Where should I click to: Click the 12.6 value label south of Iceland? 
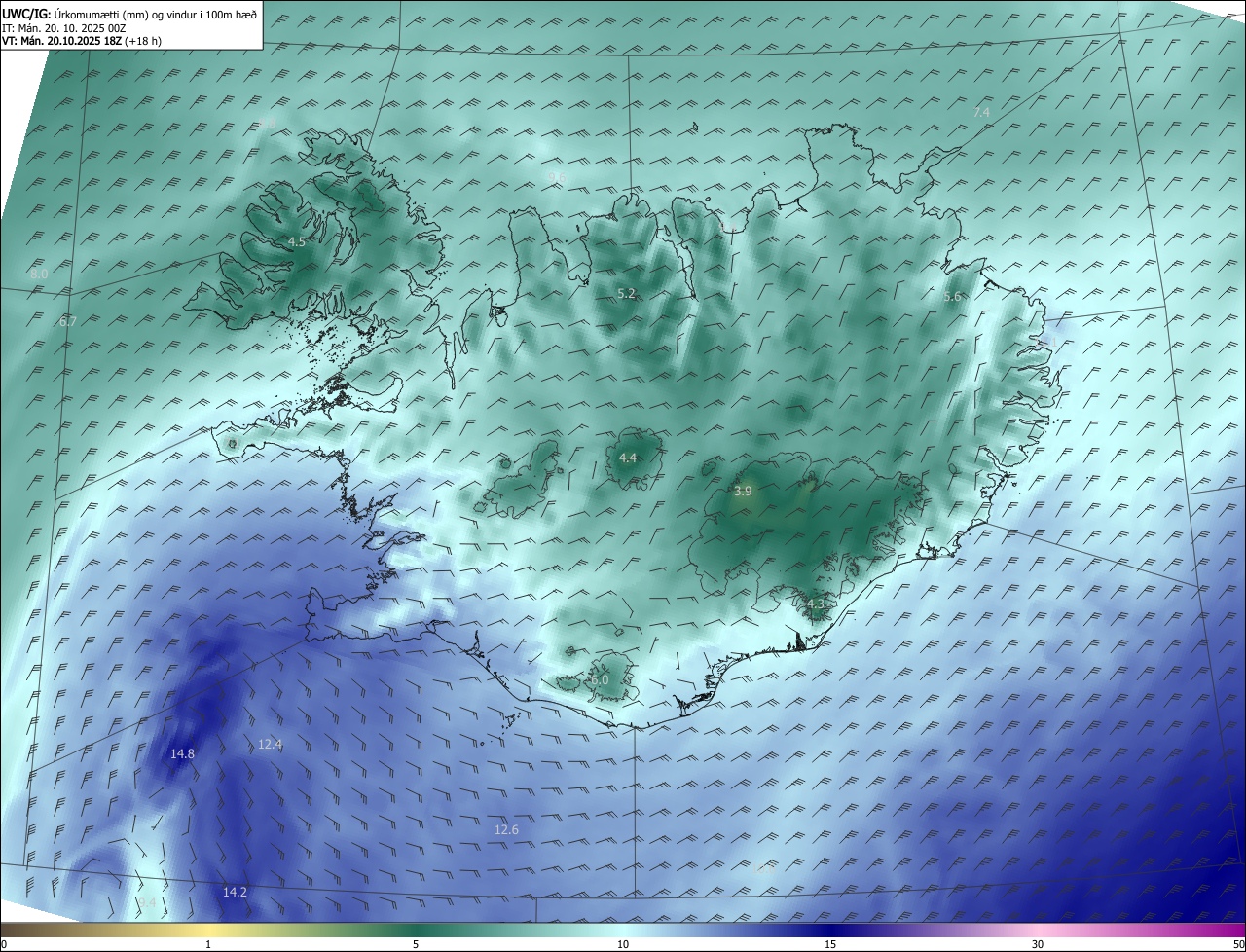click(506, 829)
